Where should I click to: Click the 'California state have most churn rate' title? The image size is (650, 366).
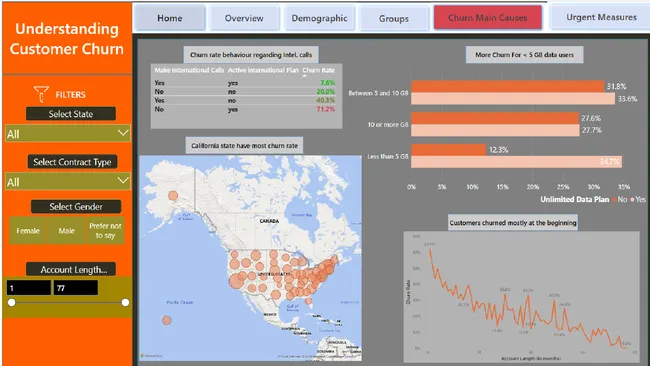click(244, 145)
